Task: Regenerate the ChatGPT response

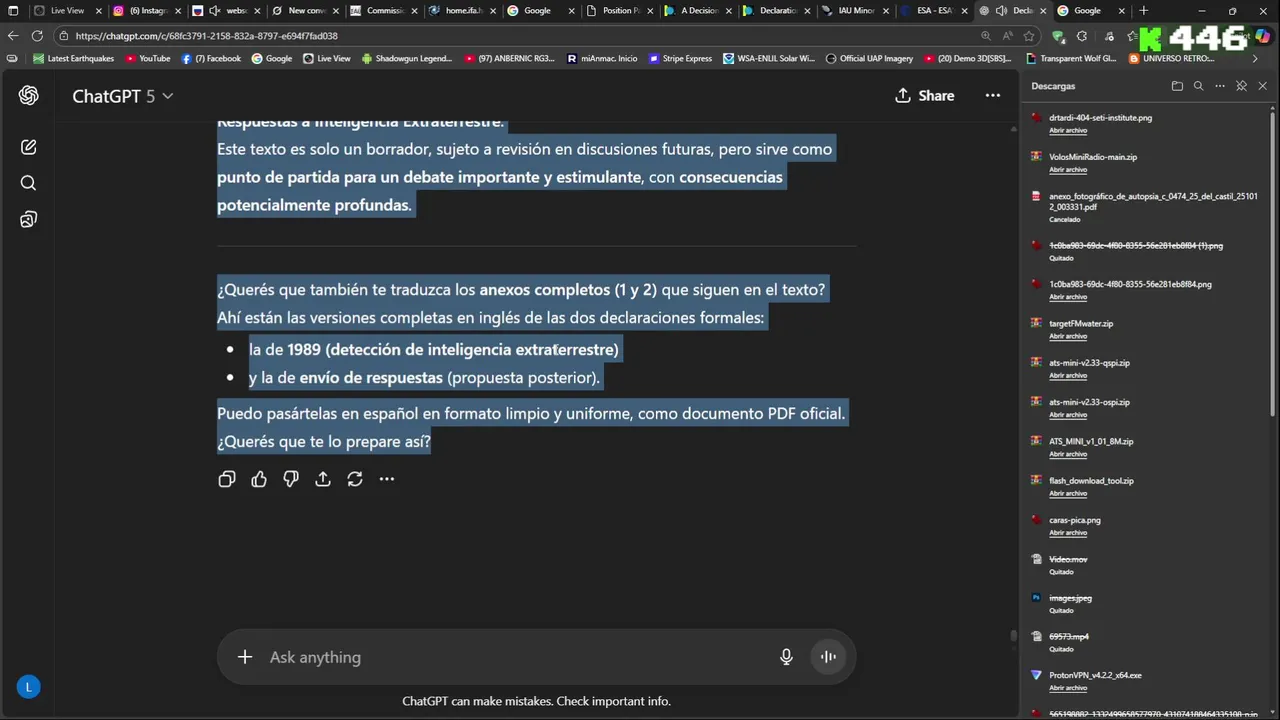Action: pos(355,479)
